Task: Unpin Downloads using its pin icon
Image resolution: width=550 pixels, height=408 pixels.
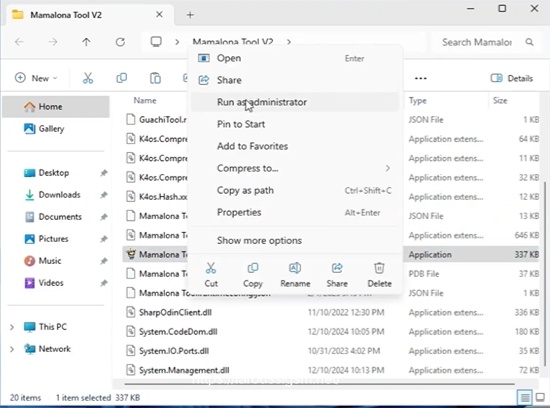Action: 103,195
